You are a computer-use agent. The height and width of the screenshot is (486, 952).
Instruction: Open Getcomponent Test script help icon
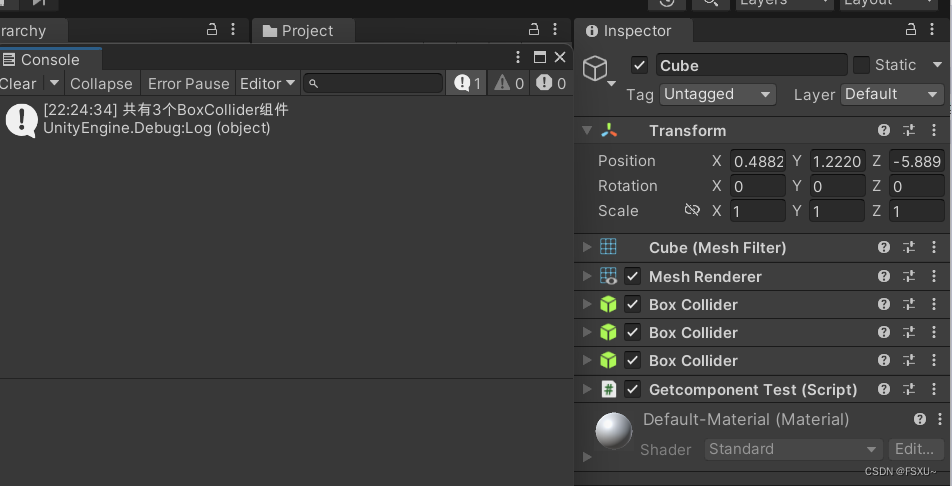(884, 389)
